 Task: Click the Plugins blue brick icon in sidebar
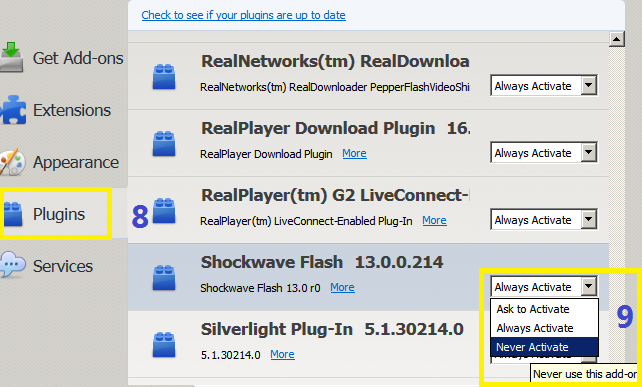pos(13,214)
